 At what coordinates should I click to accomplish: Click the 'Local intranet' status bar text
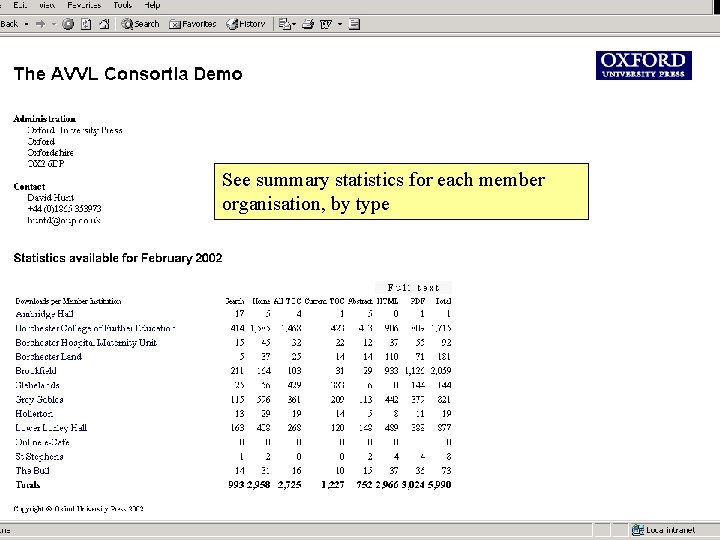[x=670, y=530]
